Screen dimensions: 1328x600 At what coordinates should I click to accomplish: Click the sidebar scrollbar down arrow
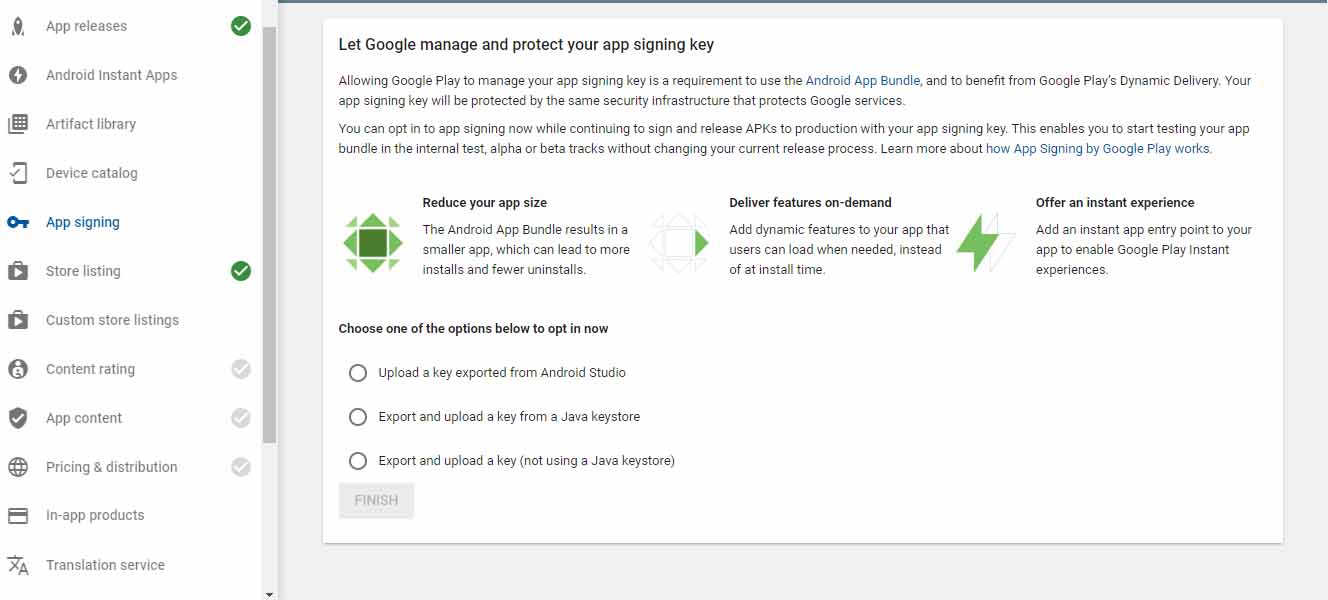click(269, 593)
